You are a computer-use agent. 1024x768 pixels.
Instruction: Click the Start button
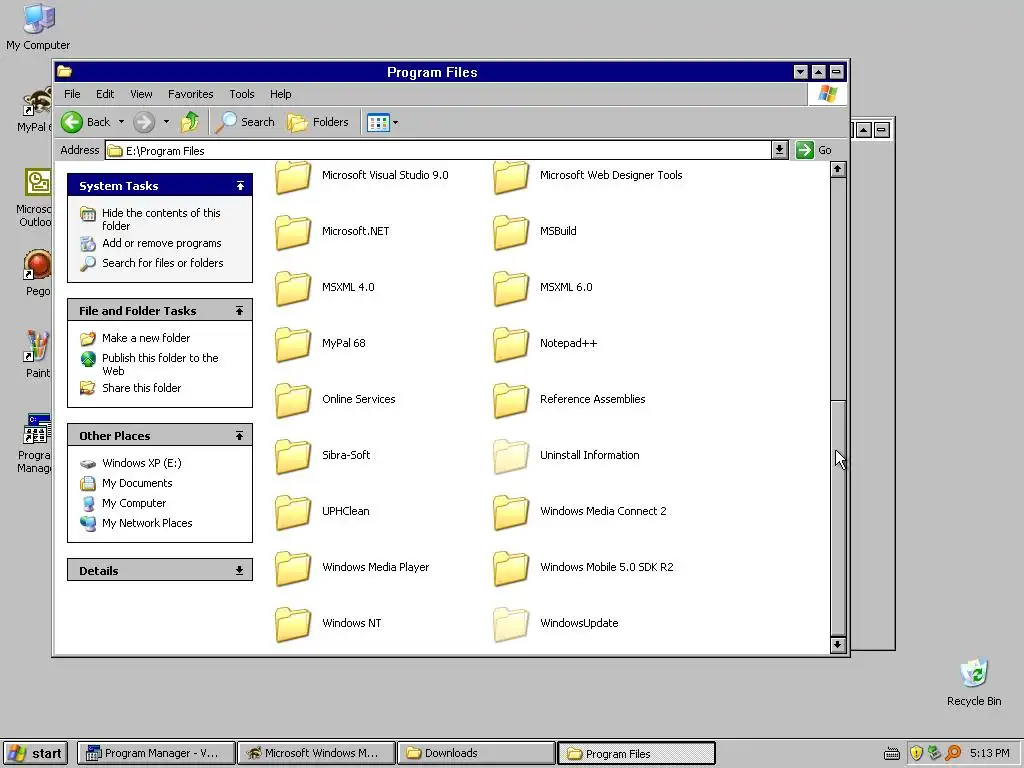pos(37,754)
